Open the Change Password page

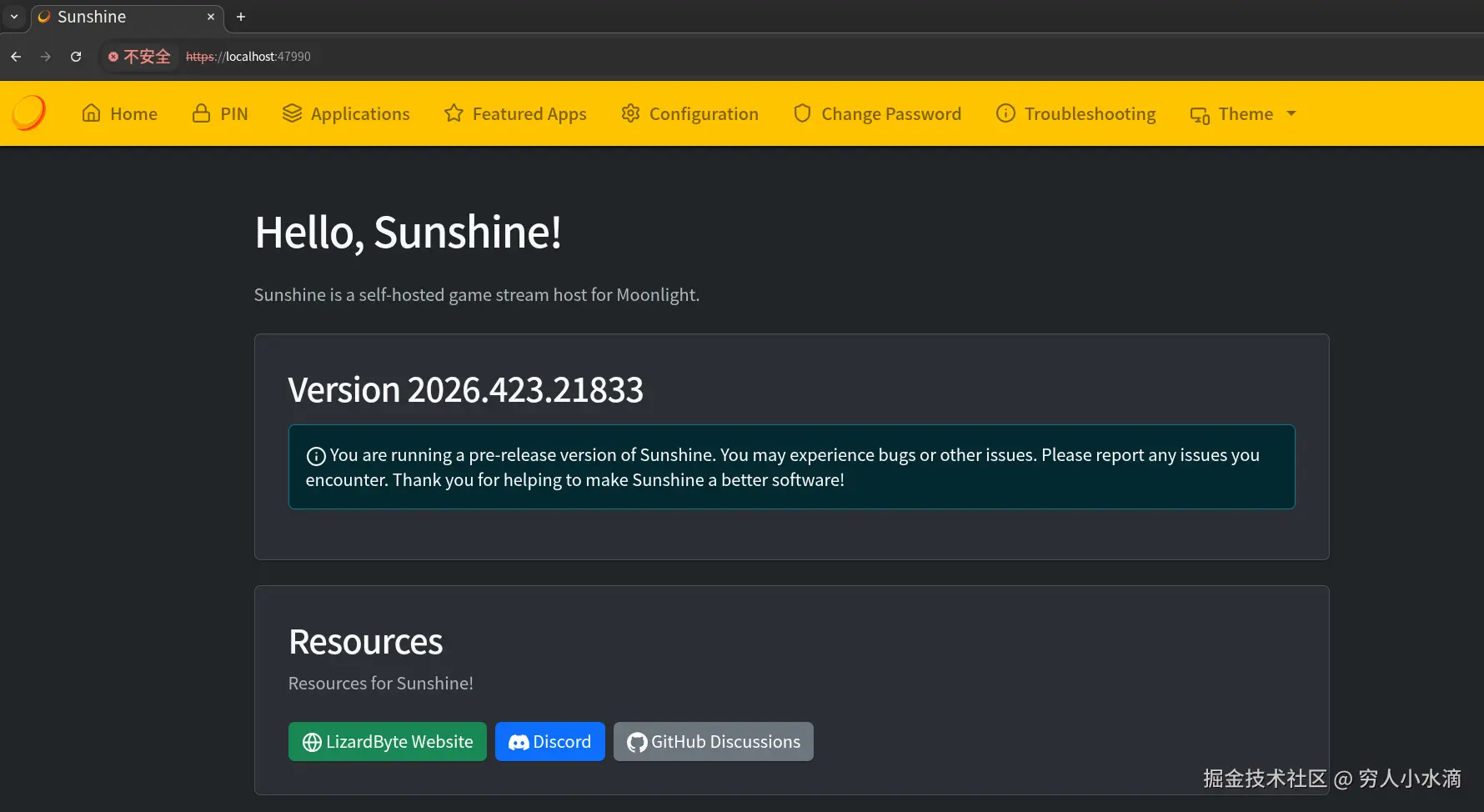click(x=877, y=113)
